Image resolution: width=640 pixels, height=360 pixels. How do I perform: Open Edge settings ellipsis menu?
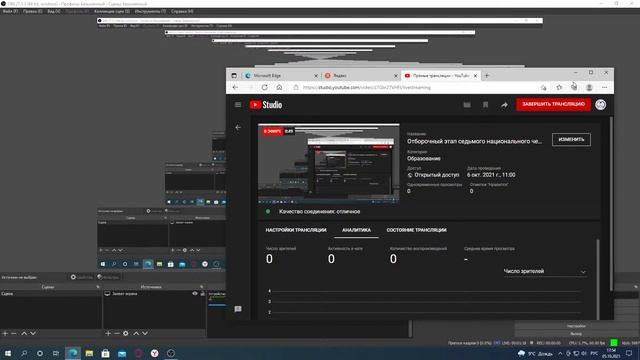tap(604, 87)
